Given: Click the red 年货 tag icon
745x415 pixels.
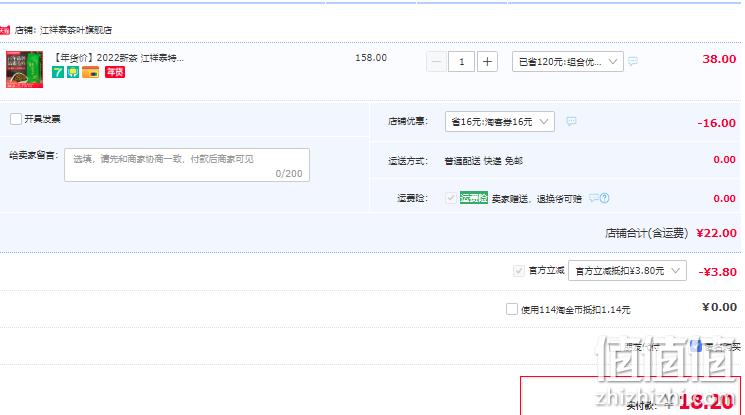Looking at the screenshot, I should 115,72.
